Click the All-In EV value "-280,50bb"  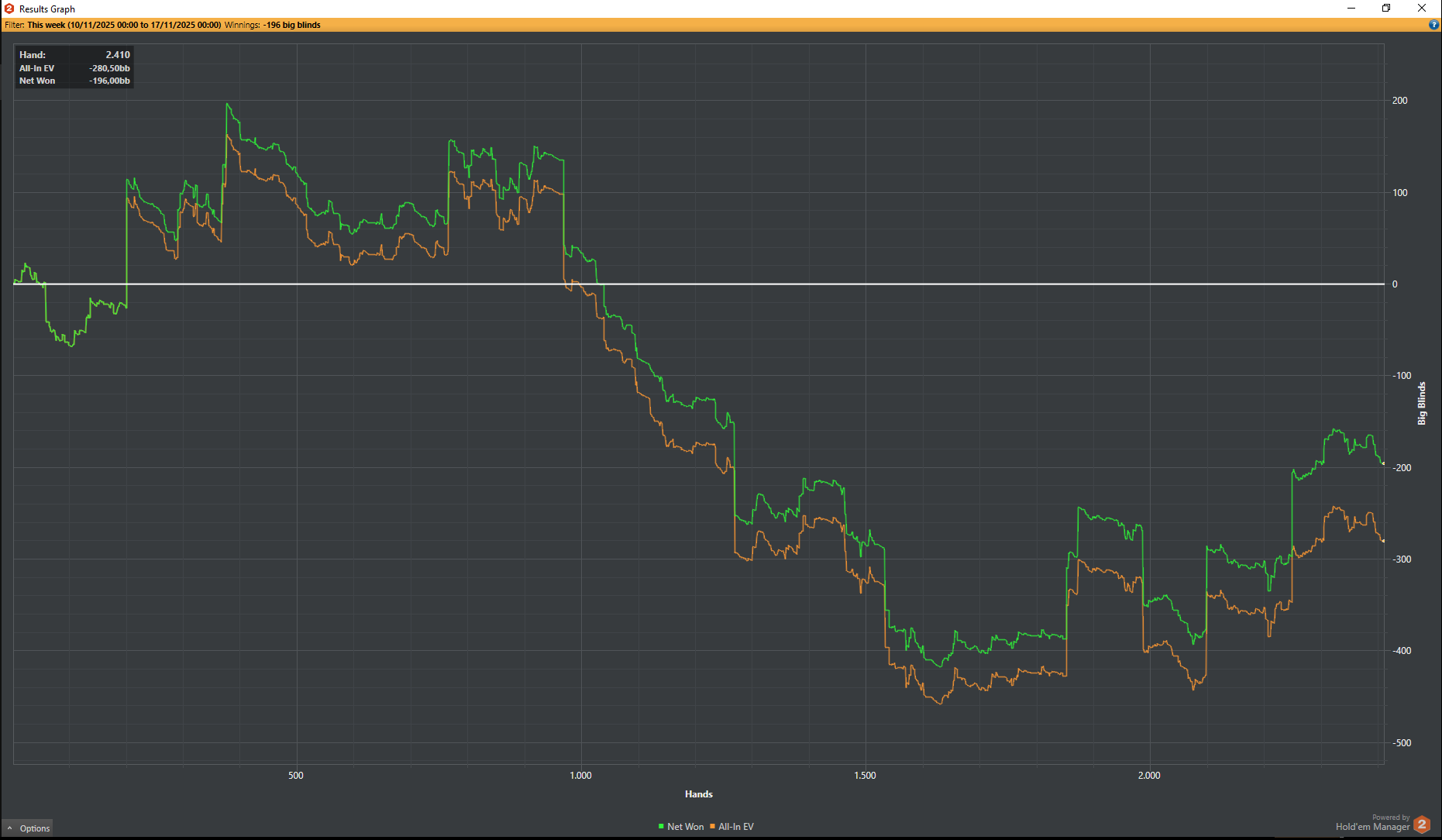point(109,68)
